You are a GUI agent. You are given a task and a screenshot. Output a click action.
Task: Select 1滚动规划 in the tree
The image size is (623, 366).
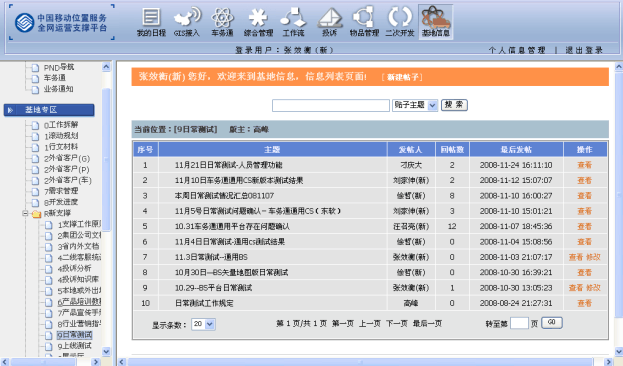[61, 136]
